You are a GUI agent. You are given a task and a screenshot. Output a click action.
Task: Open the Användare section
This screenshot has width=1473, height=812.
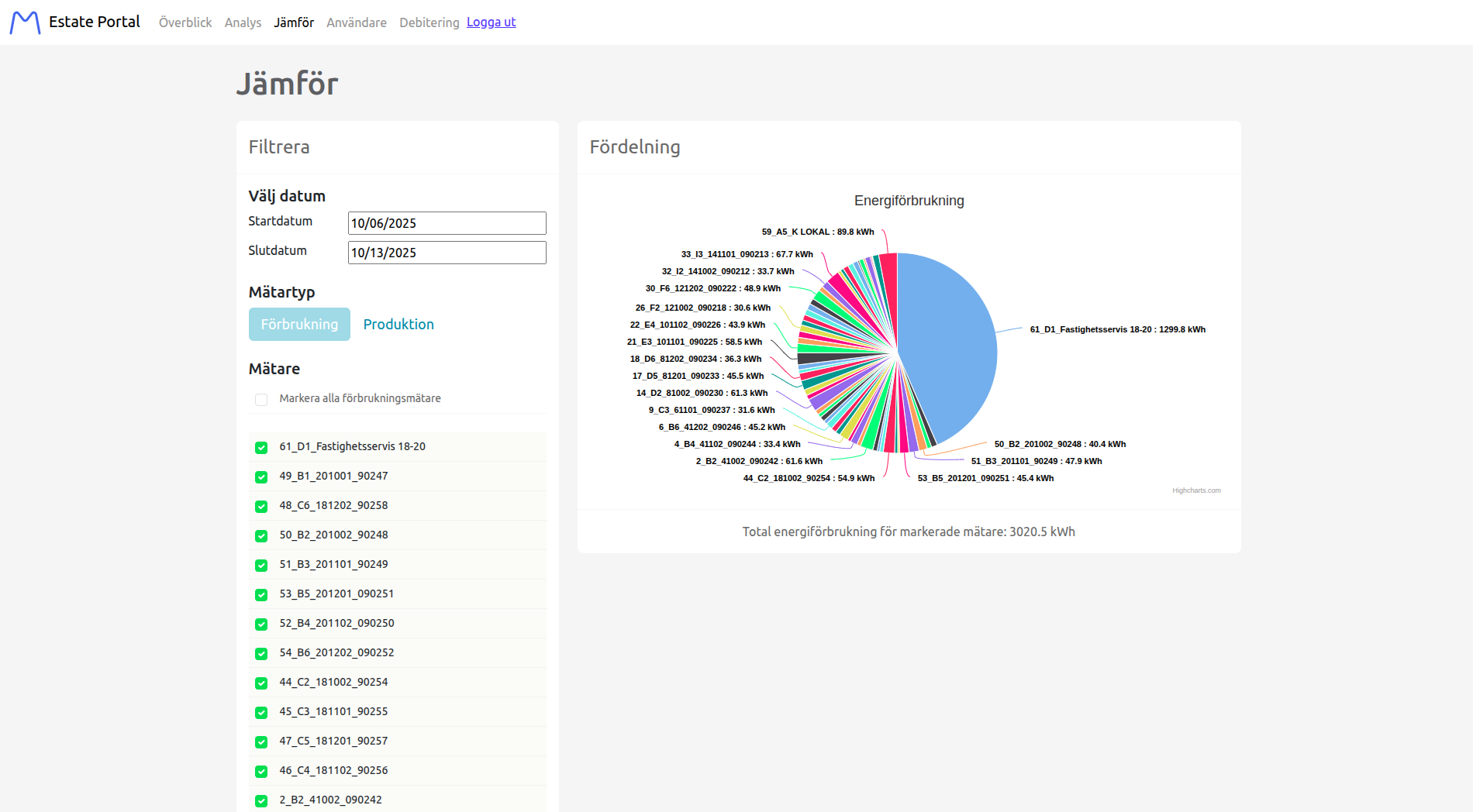(357, 22)
